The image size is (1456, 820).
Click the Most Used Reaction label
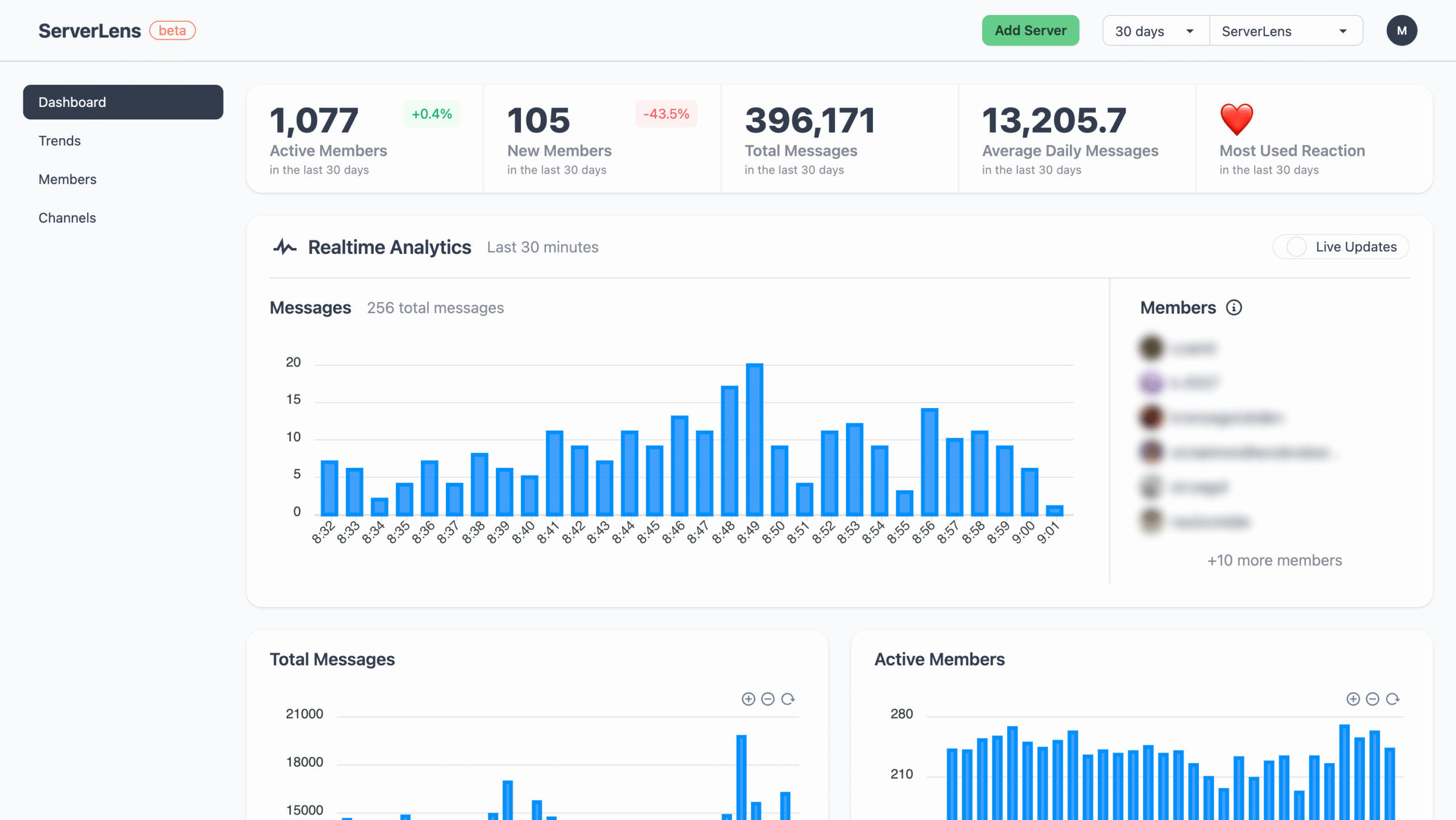coord(1292,151)
